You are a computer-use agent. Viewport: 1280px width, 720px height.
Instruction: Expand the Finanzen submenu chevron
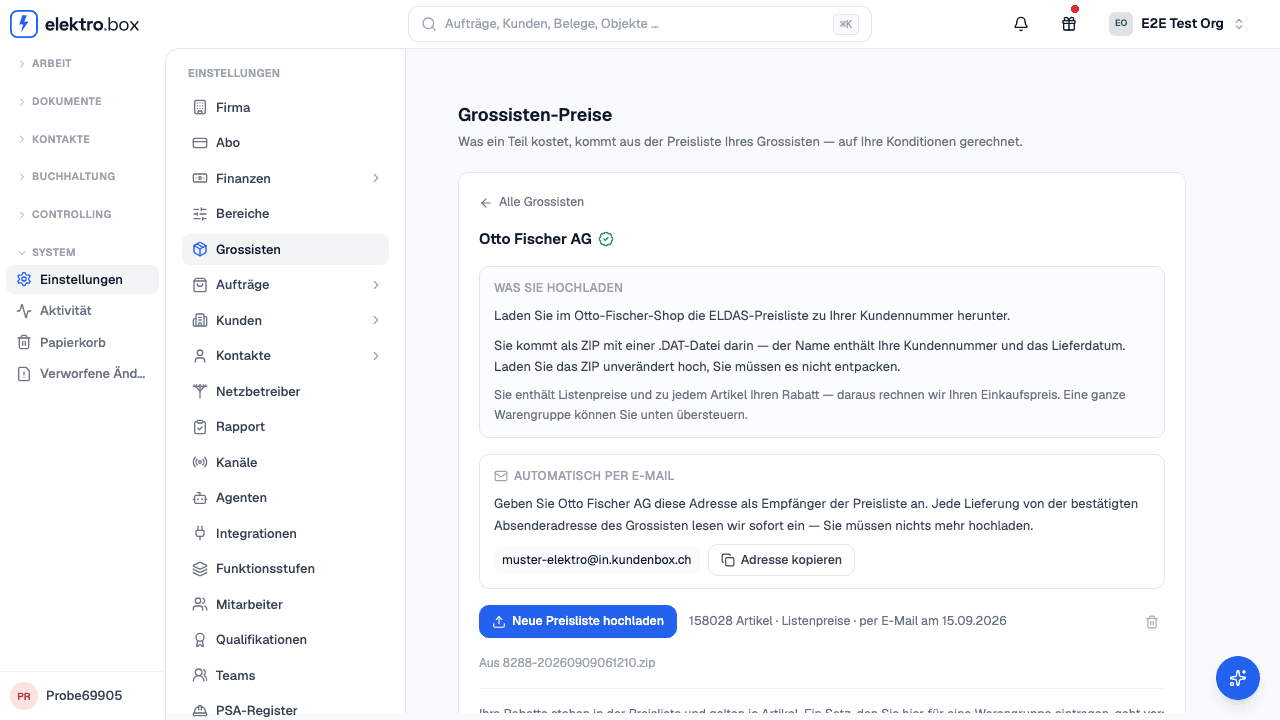click(376, 178)
